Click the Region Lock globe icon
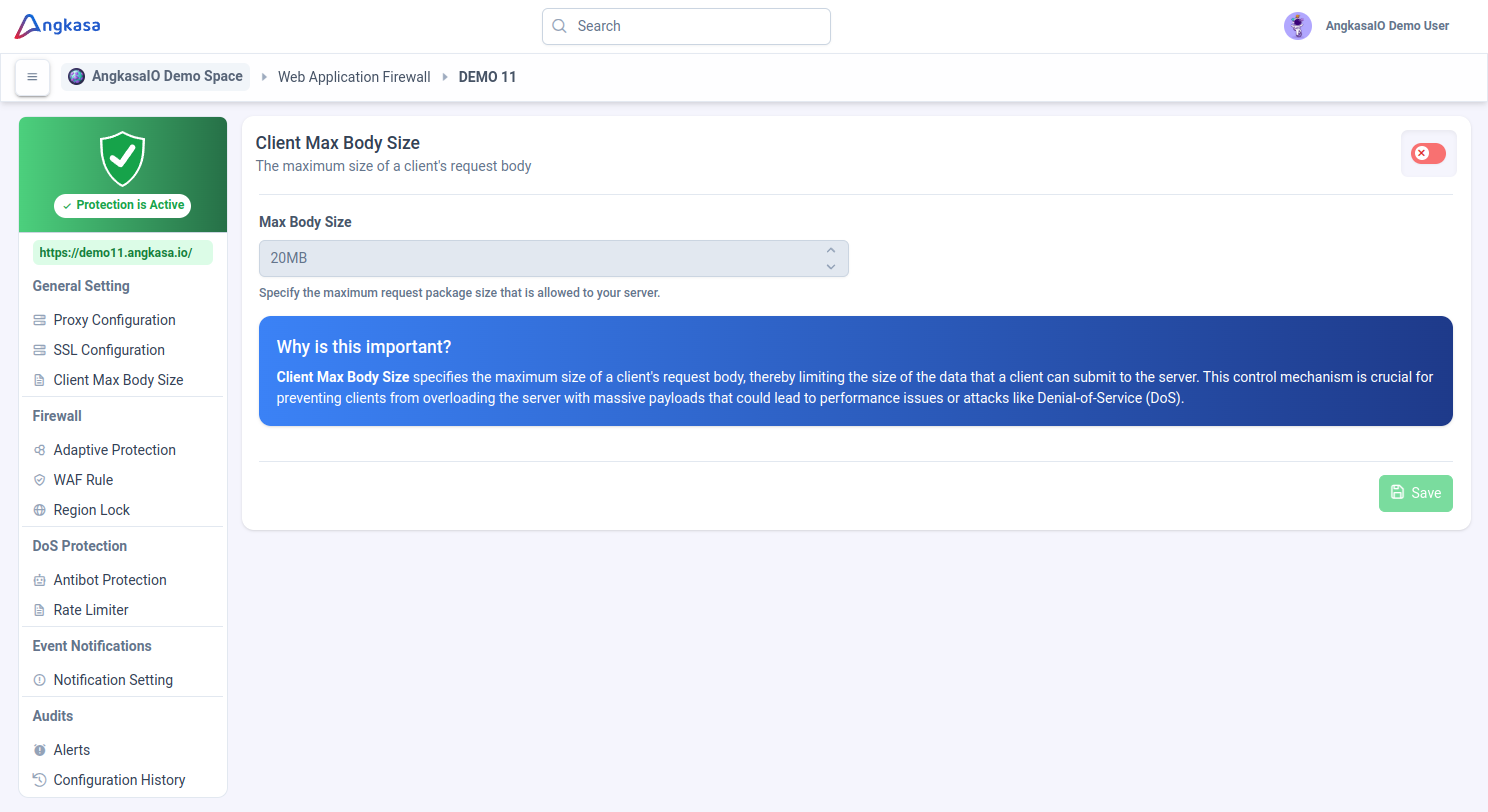Image resolution: width=1488 pixels, height=812 pixels. pos(40,510)
